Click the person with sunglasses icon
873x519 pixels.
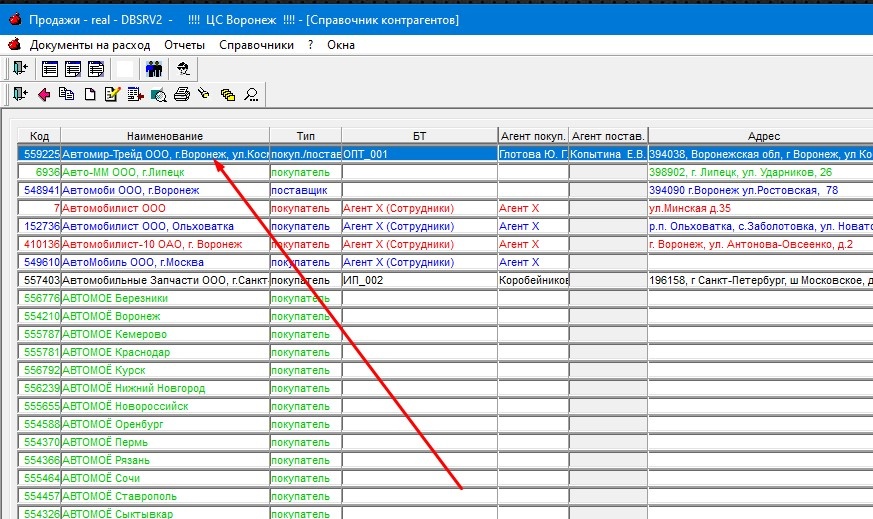(183, 68)
